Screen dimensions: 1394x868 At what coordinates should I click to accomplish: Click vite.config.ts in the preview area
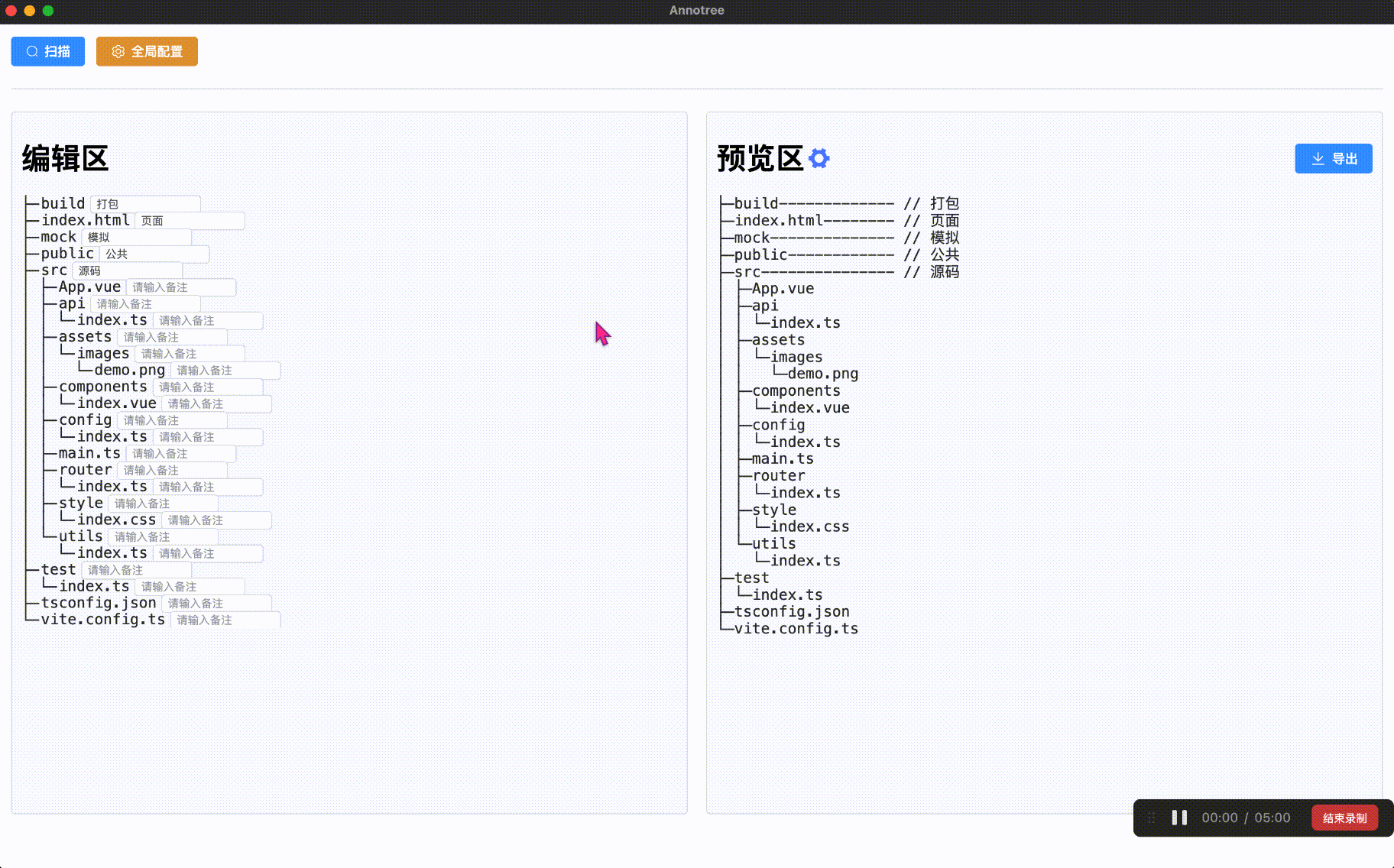coord(795,628)
